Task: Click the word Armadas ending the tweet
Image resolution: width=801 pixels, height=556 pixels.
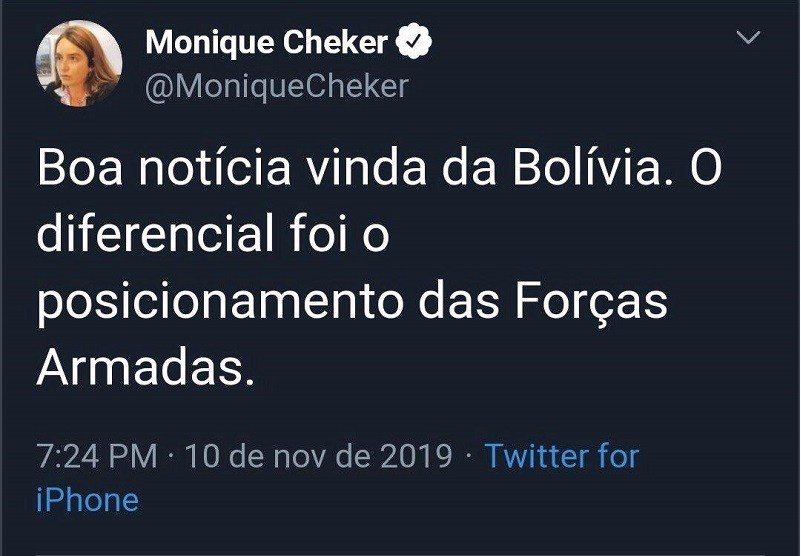Action: click(x=139, y=366)
